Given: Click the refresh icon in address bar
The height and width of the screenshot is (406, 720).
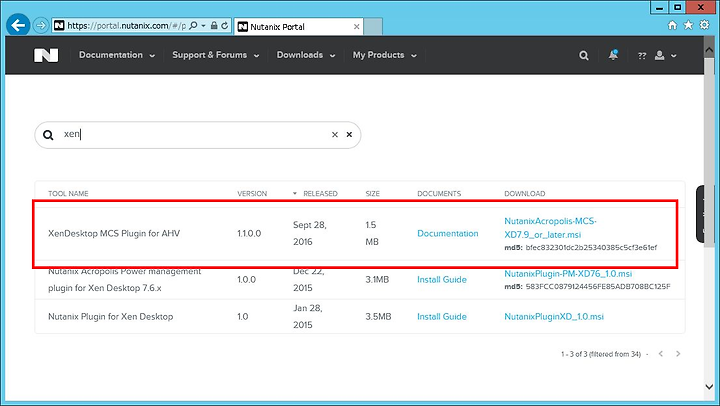Looking at the screenshot, I should 225,26.
